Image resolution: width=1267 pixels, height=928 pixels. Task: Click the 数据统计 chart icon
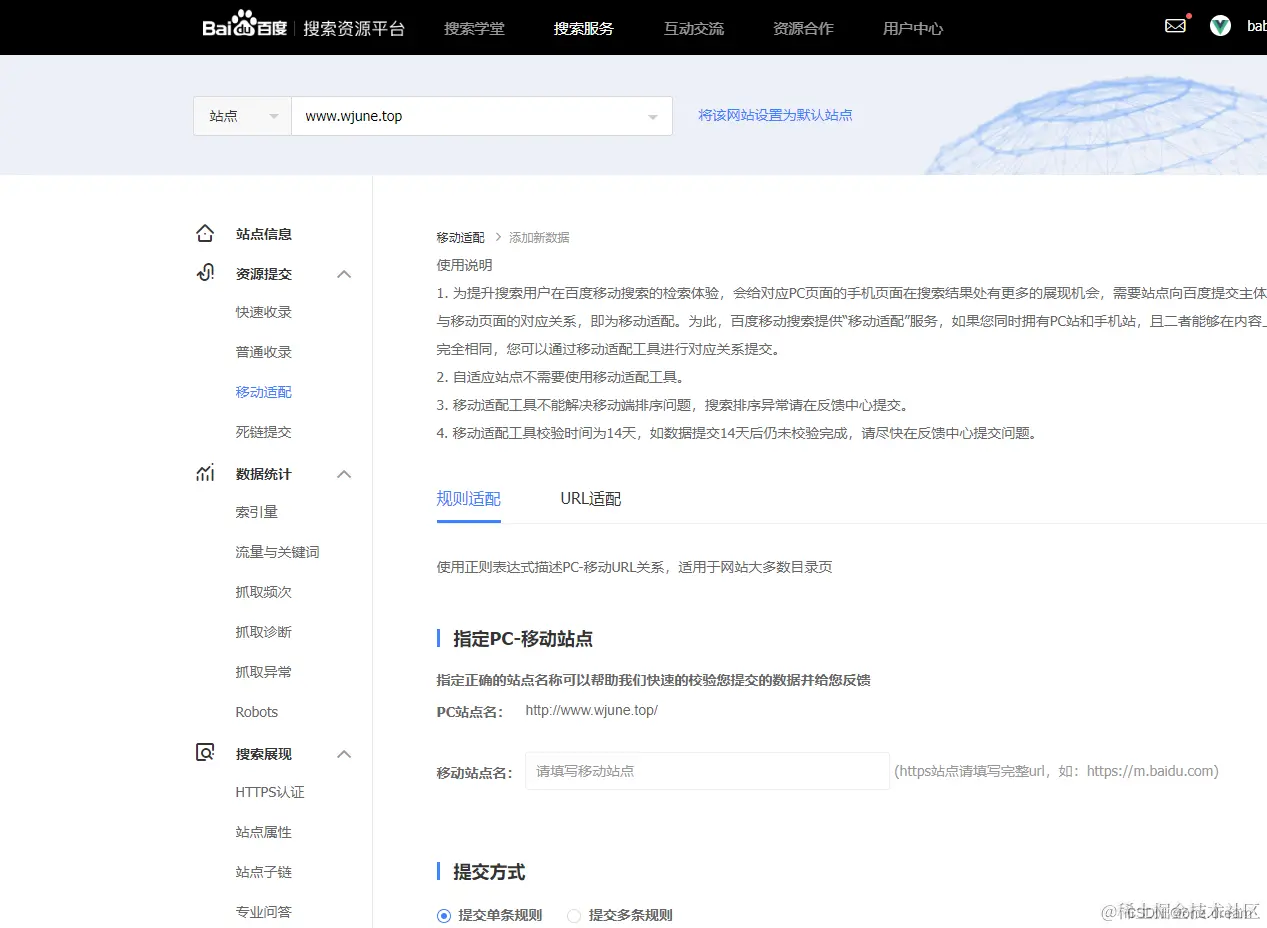(x=204, y=472)
